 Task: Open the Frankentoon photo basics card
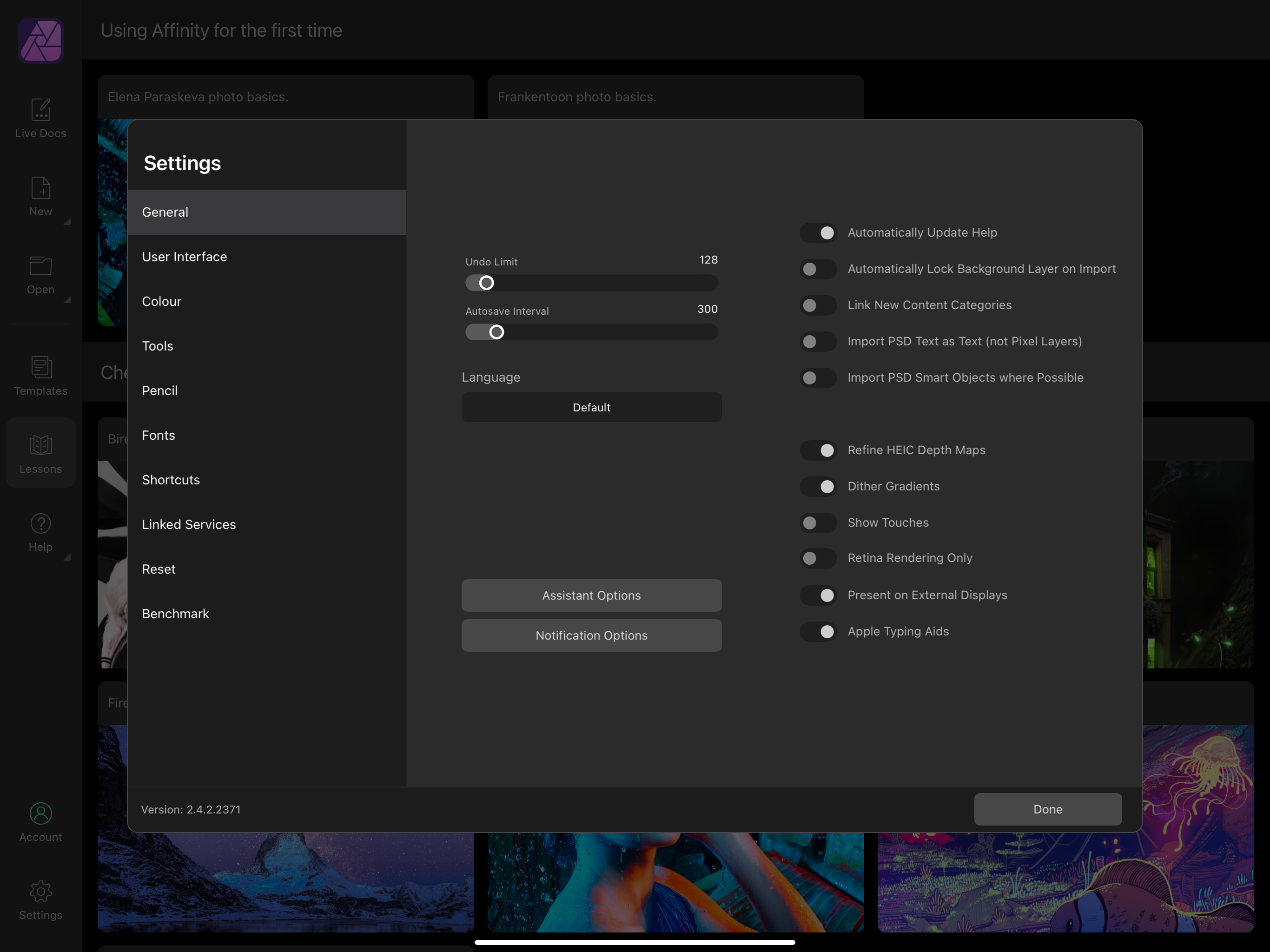675,97
